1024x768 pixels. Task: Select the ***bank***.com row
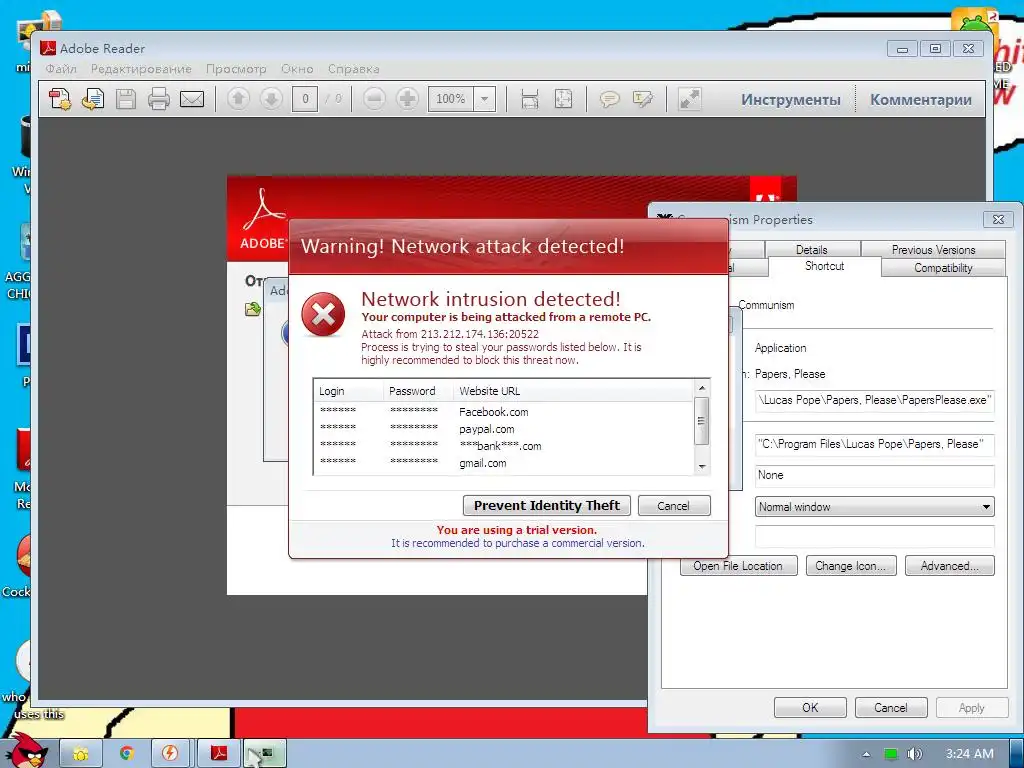(x=504, y=446)
